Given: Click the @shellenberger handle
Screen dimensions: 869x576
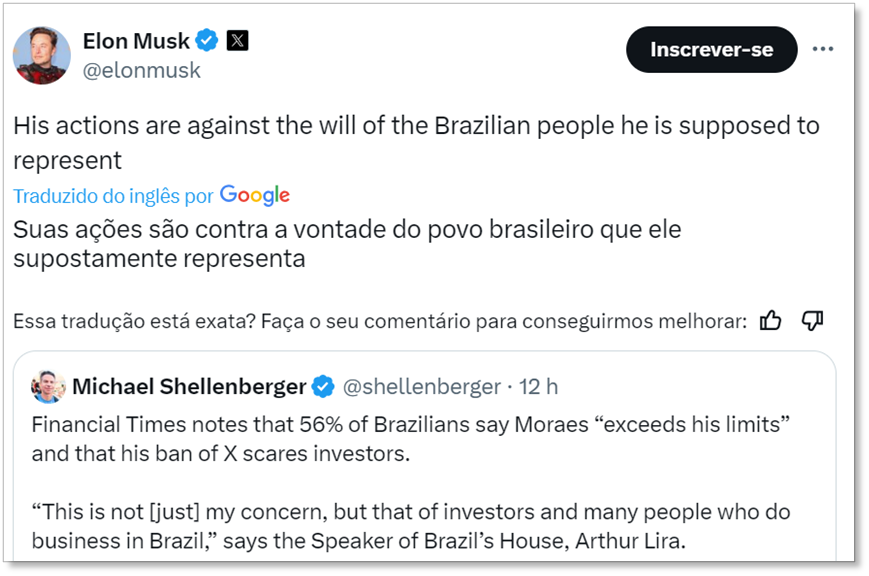Looking at the screenshot, I should pos(421,387).
